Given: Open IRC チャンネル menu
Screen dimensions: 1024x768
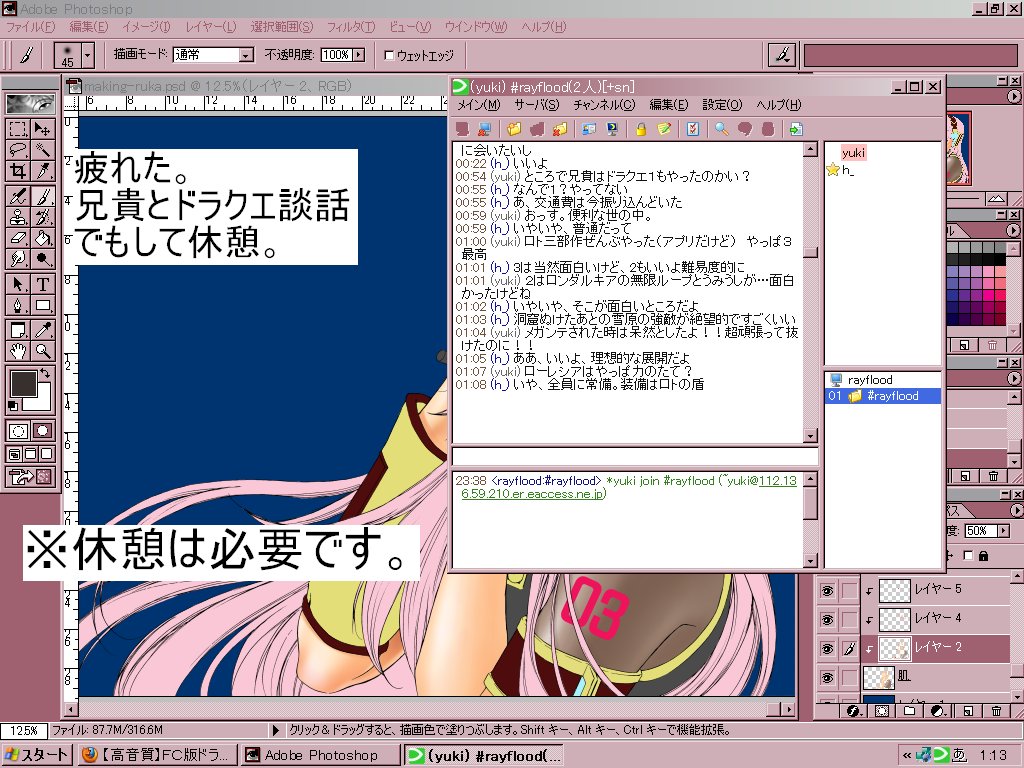Looking at the screenshot, I should (604, 105).
